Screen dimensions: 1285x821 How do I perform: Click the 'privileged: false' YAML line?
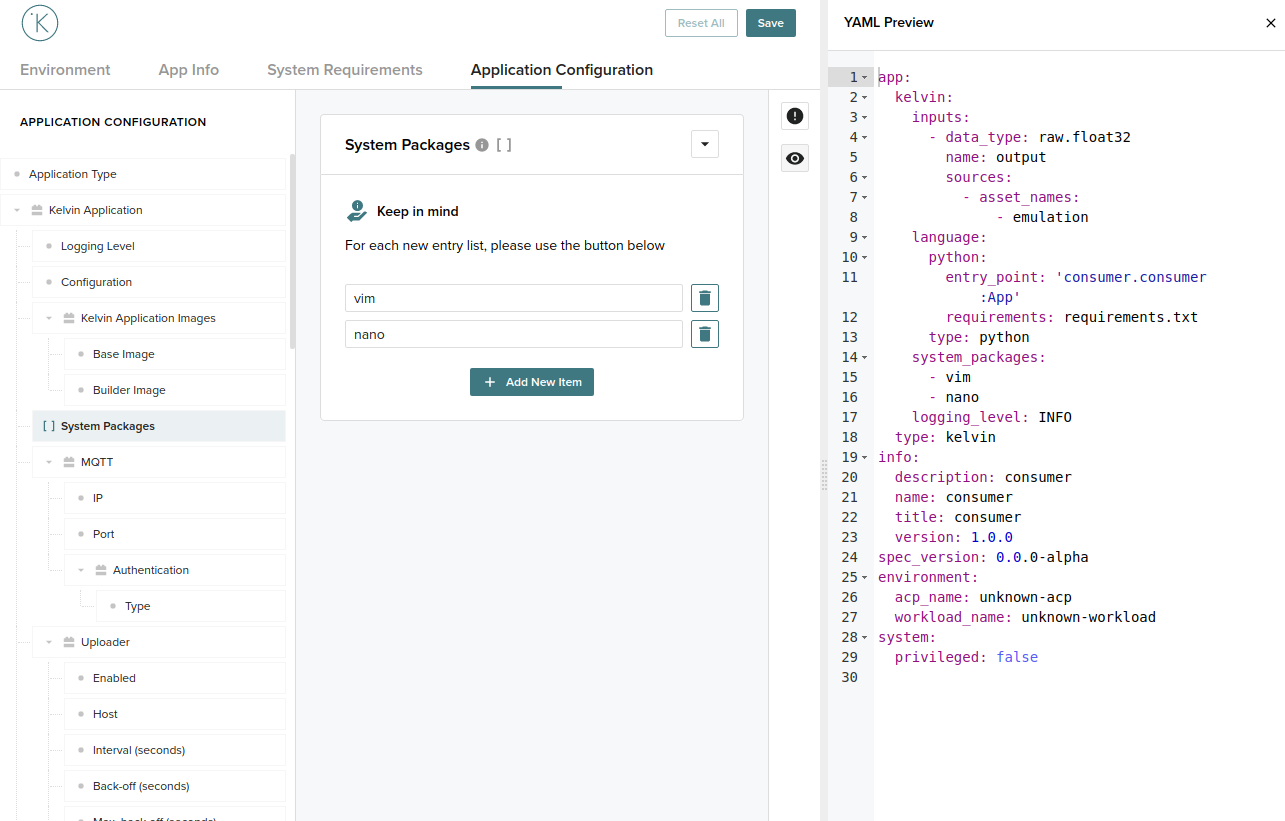pyautogui.click(x=966, y=657)
